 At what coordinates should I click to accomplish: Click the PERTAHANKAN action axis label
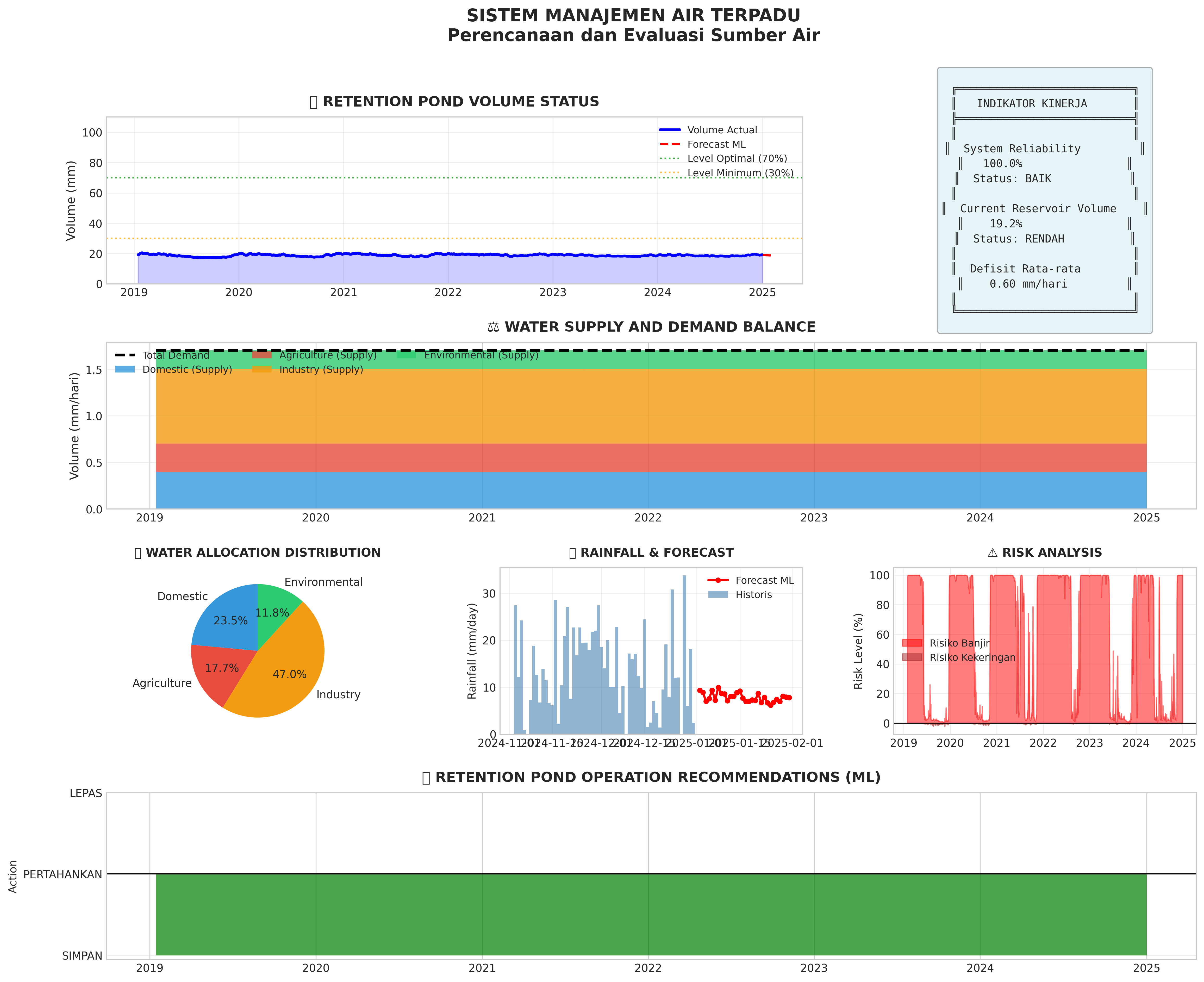[62, 874]
